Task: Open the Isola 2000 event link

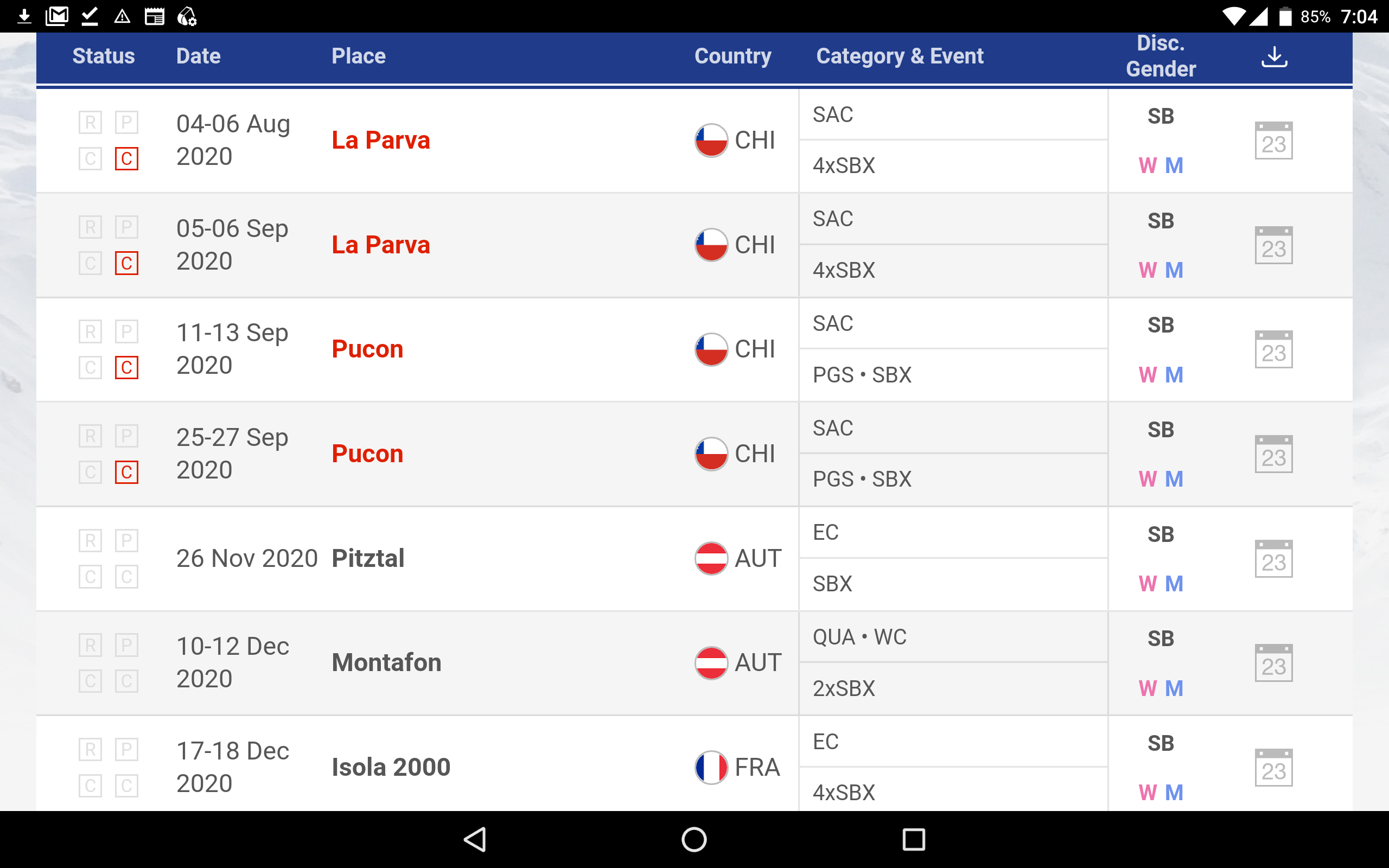Action: 391,767
